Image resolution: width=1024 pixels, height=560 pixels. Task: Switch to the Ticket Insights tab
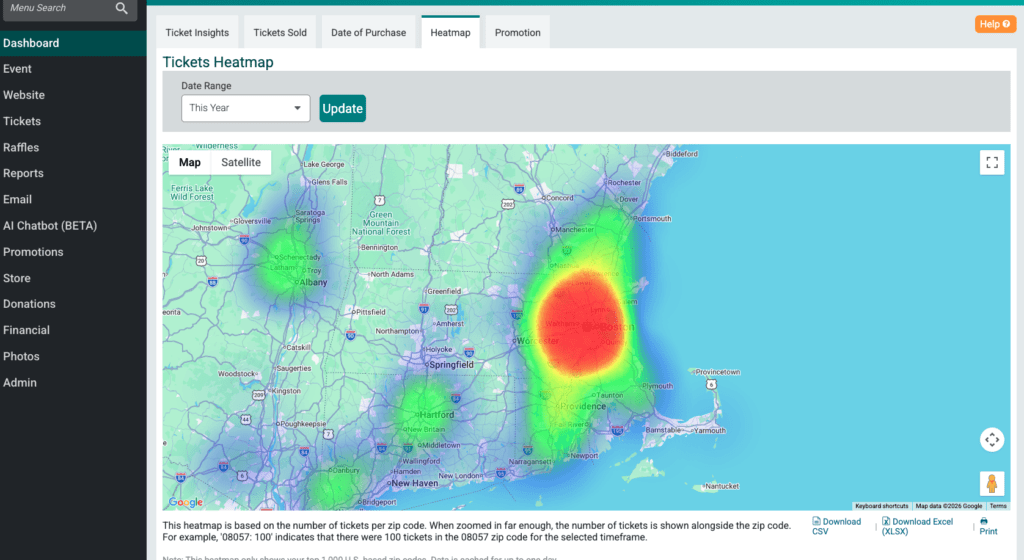pyautogui.click(x=197, y=33)
